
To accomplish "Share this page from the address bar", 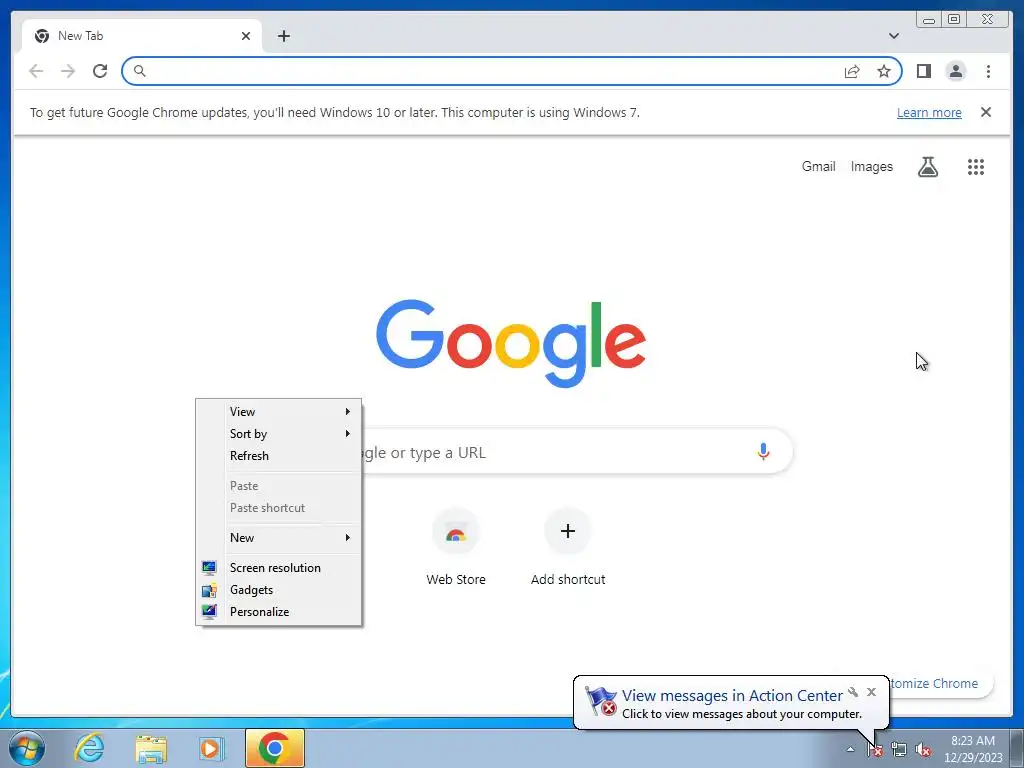I will click(852, 71).
